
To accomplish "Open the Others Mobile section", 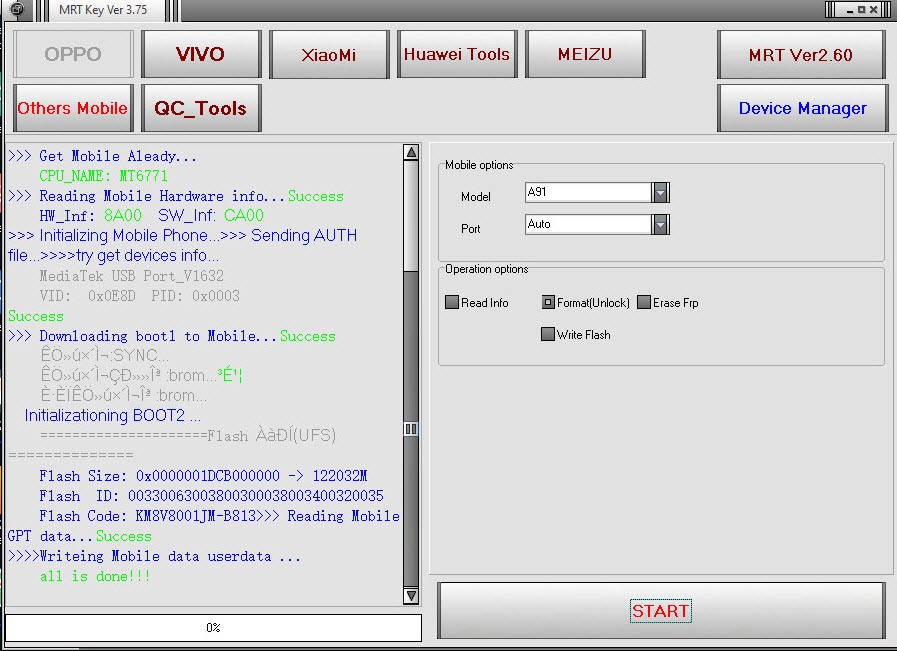I will [73, 108].
